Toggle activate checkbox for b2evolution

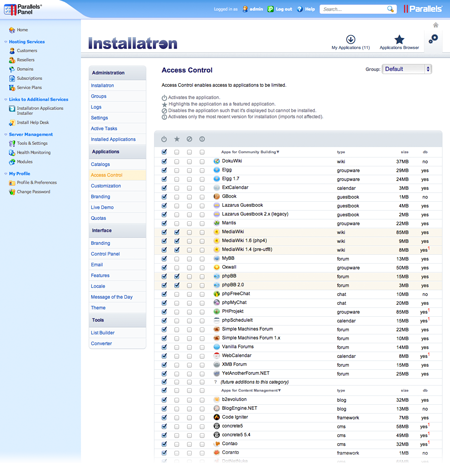pos(164,400)
